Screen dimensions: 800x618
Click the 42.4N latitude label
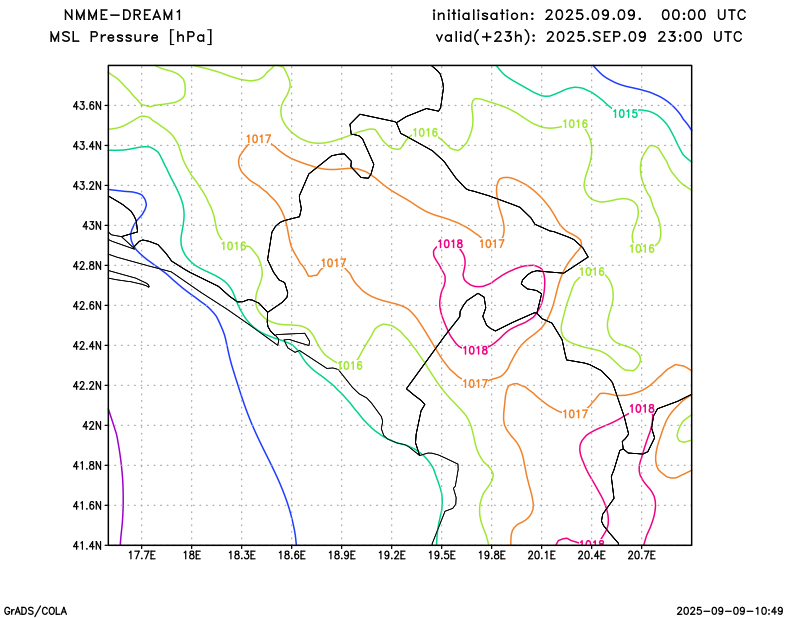pyautogui.click(x=87, y=345)
